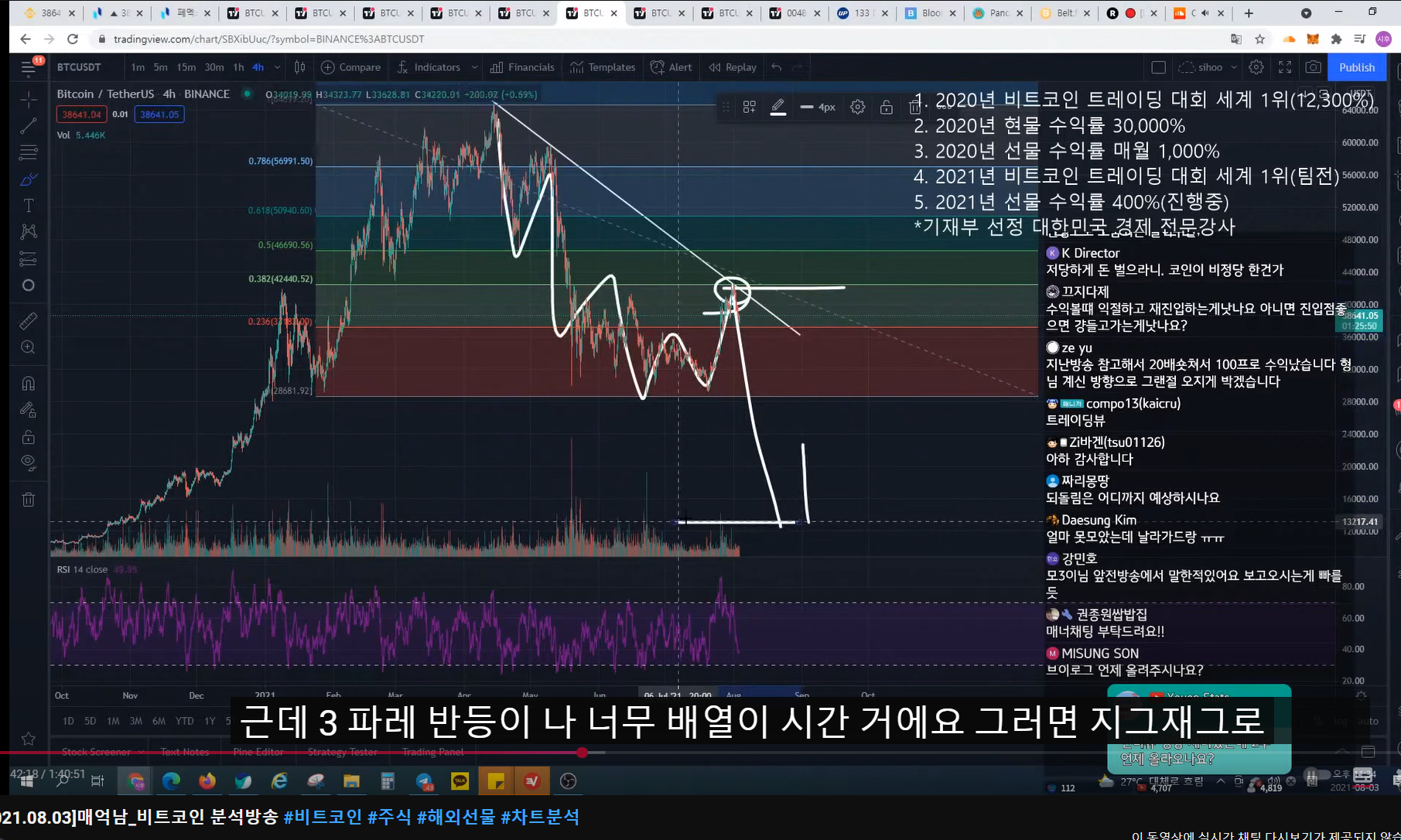Click the undo arrow in top toolbar
The height and width of the screenshot is (840, 1401).
click(x=777, y=67)
